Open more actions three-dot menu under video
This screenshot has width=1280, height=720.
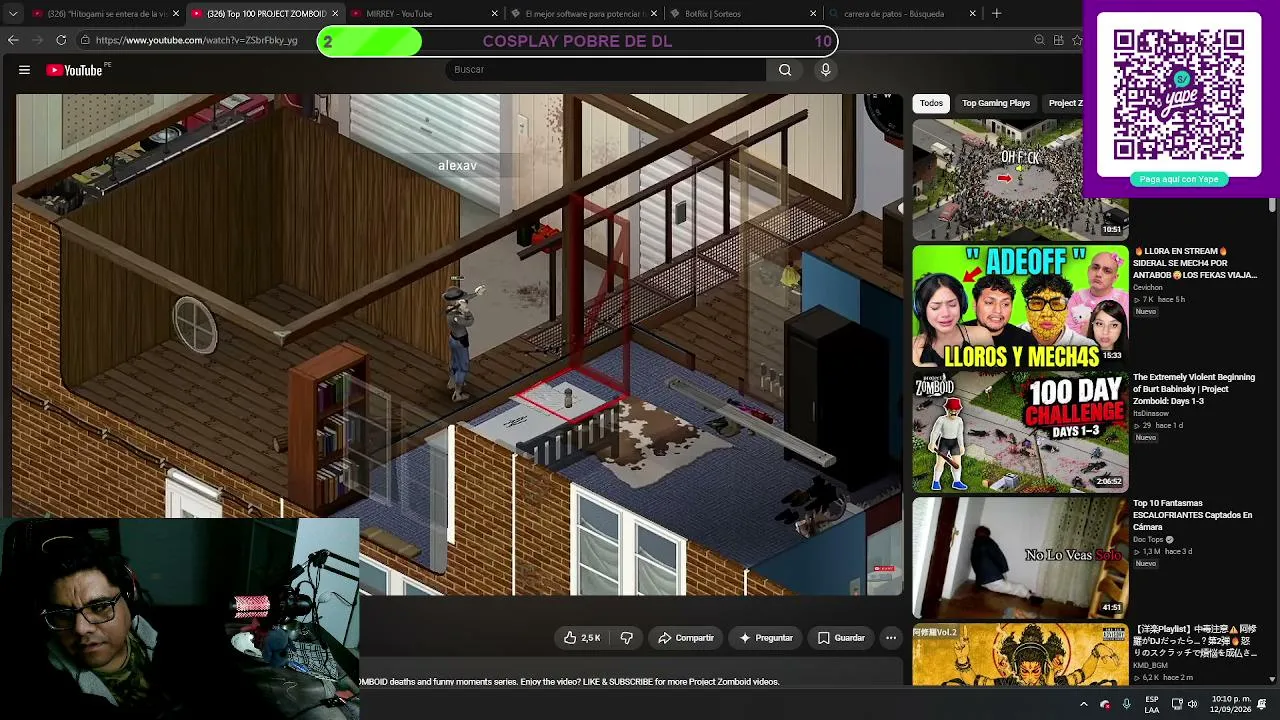[x=890, y=638]
